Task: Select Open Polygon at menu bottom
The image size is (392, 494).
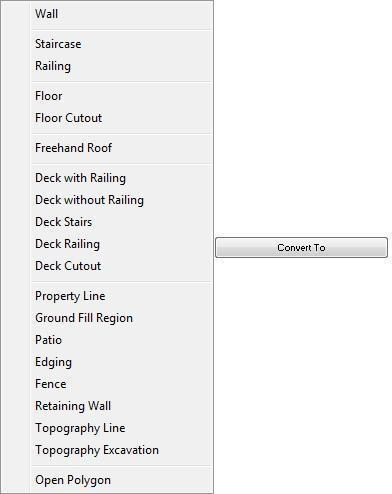Action: click(122, 480)
